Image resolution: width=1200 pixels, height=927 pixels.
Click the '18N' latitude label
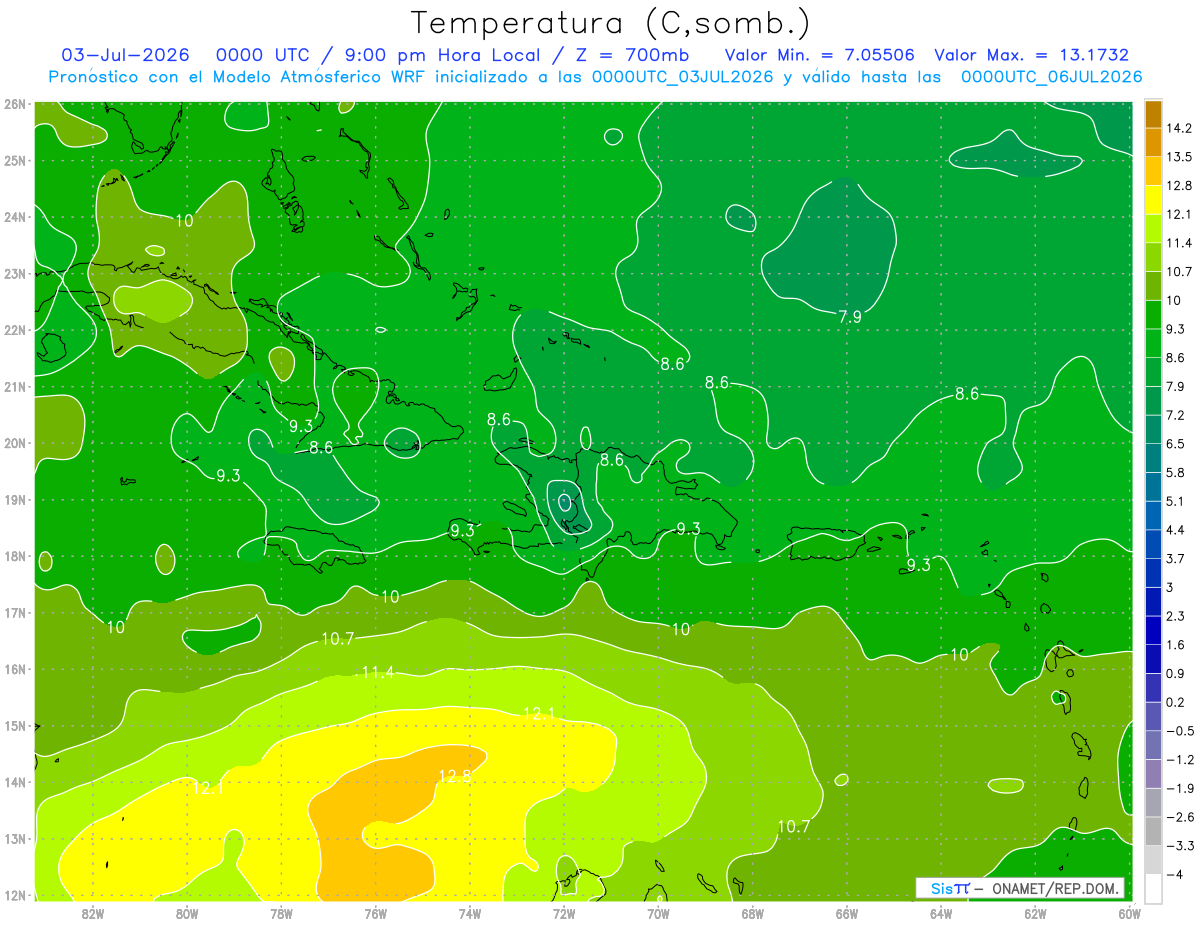click(x=14, y=556)
